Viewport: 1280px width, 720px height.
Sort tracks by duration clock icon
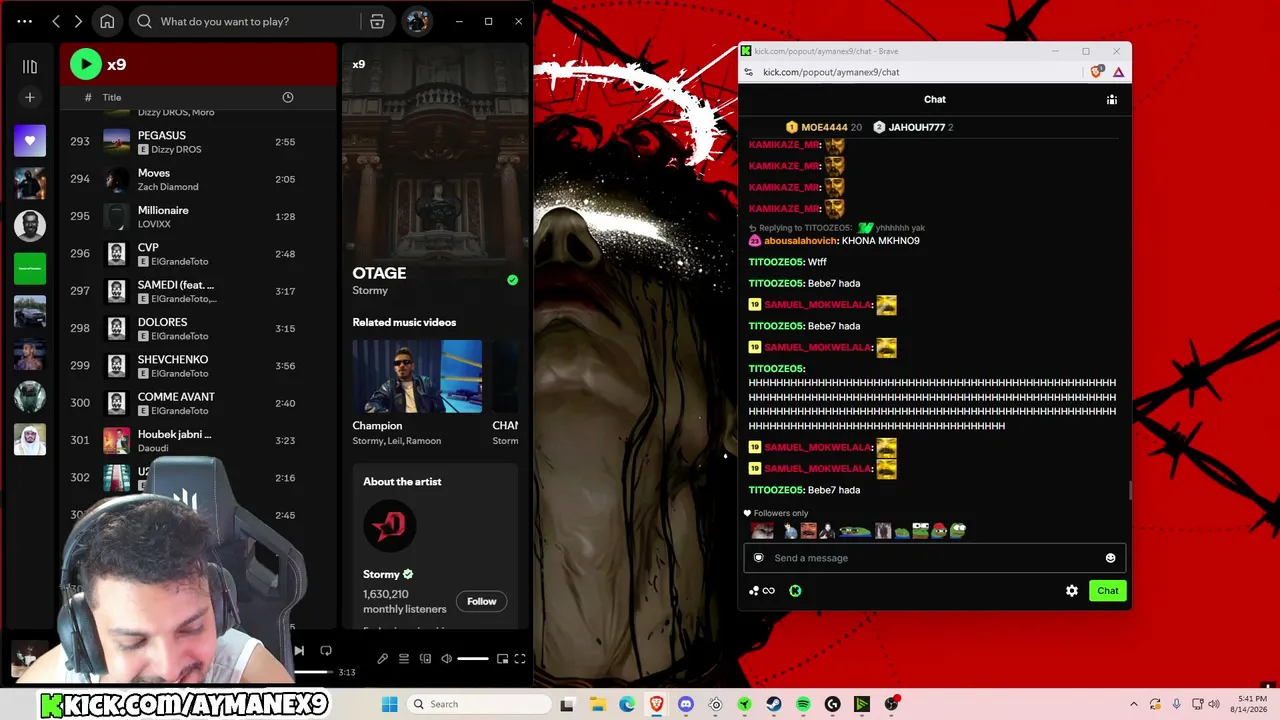pos(288,97)
